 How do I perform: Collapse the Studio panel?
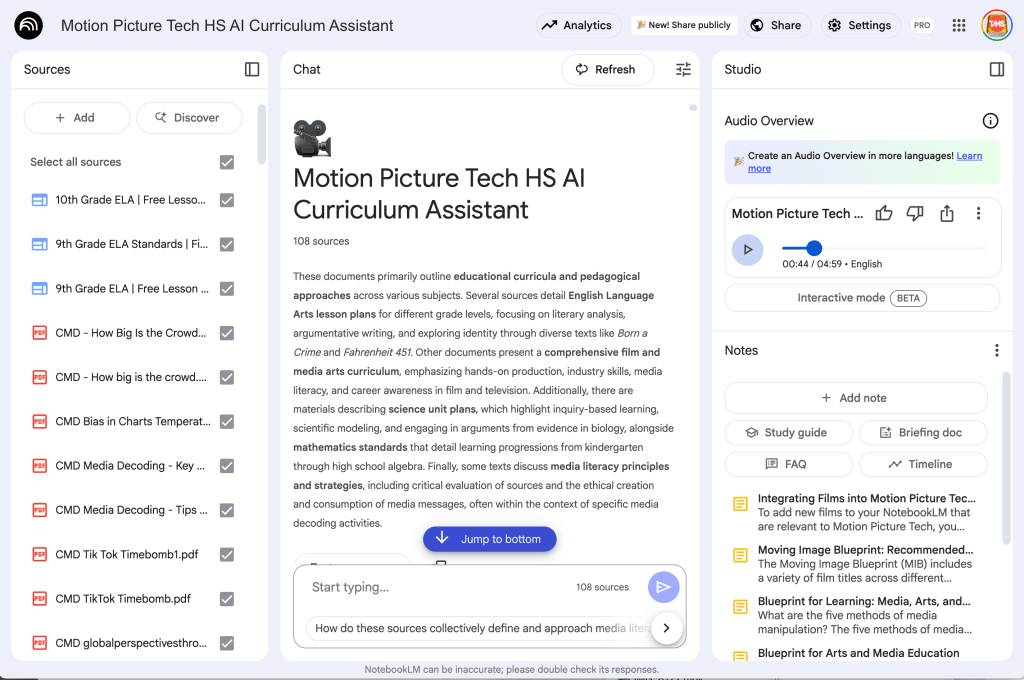coord(996,69)
